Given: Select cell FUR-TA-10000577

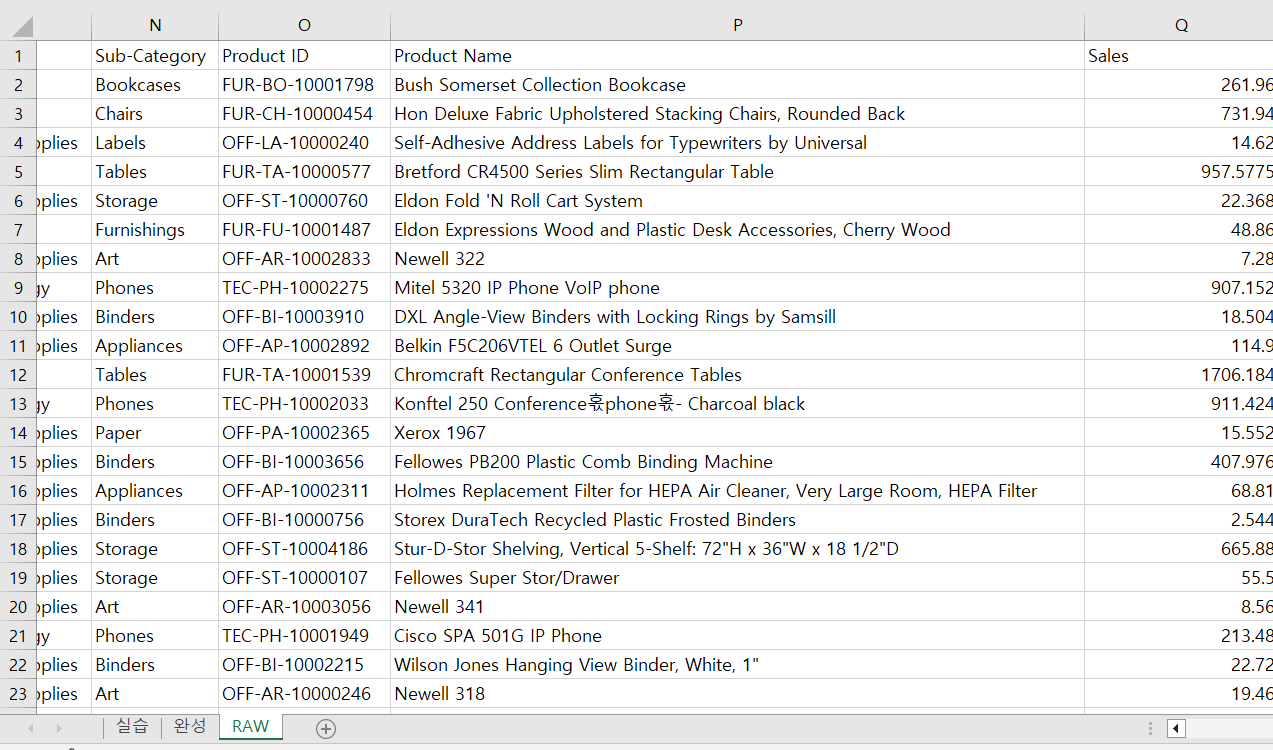Looking at the screenshot, I should pyautogui.click(x=305, y=172).
